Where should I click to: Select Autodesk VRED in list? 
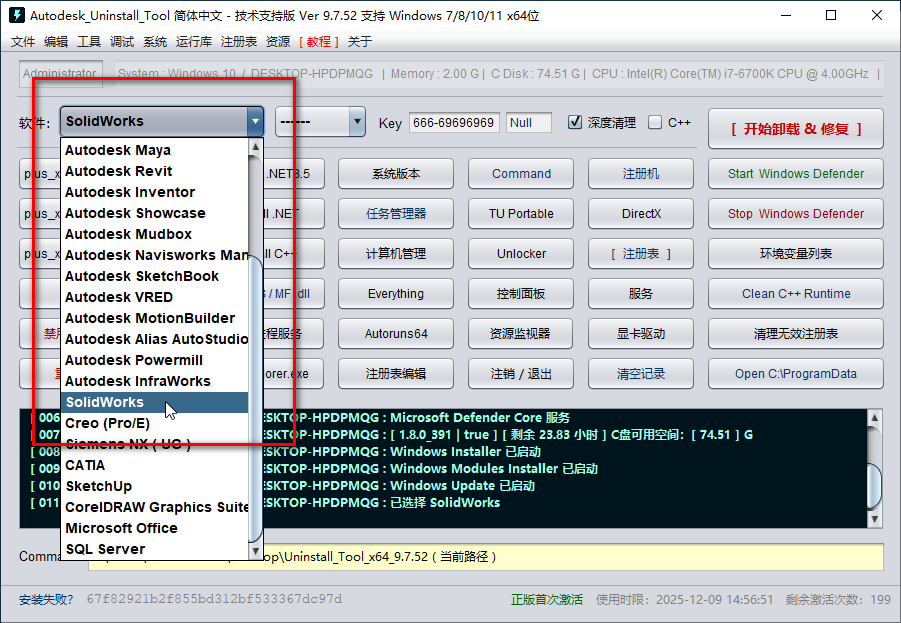click(x=155, y=297)
